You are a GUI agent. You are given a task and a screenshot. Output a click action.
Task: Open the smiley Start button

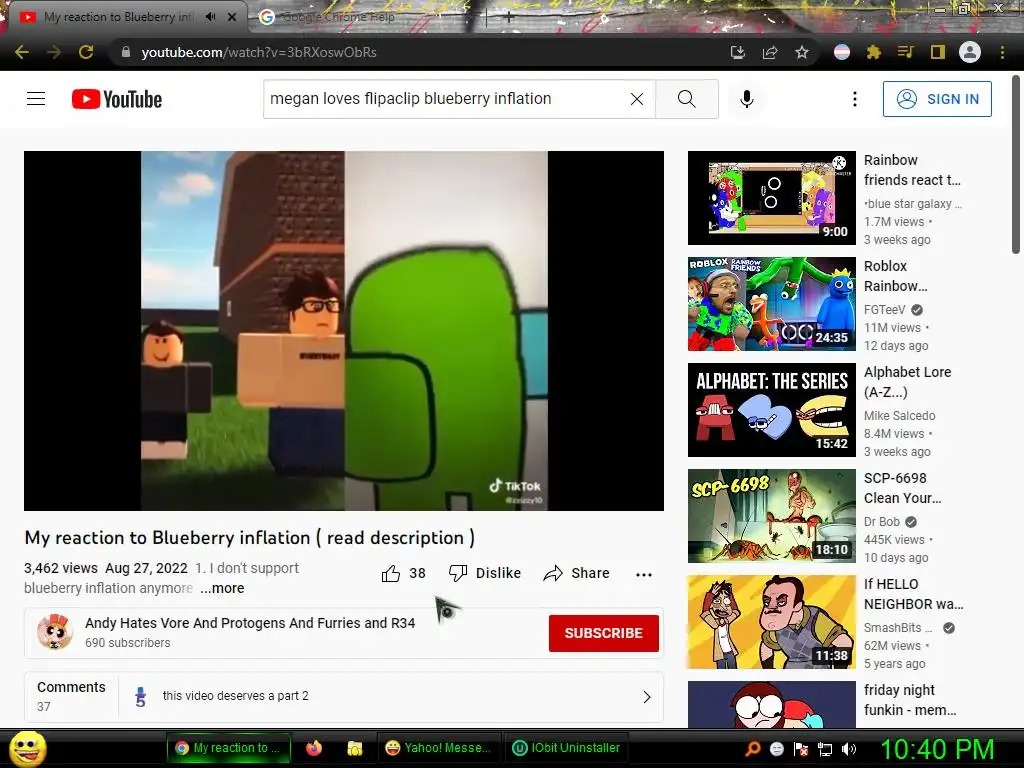(27, 748)
